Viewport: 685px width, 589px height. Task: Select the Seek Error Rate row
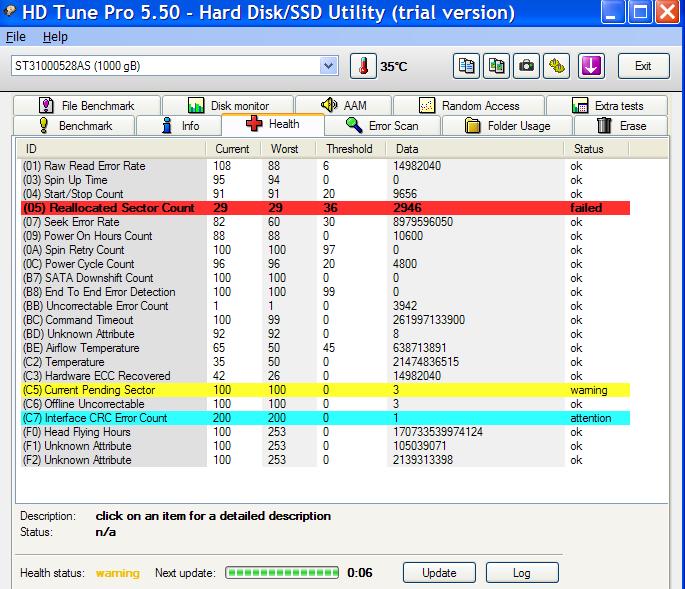(325, 222)
